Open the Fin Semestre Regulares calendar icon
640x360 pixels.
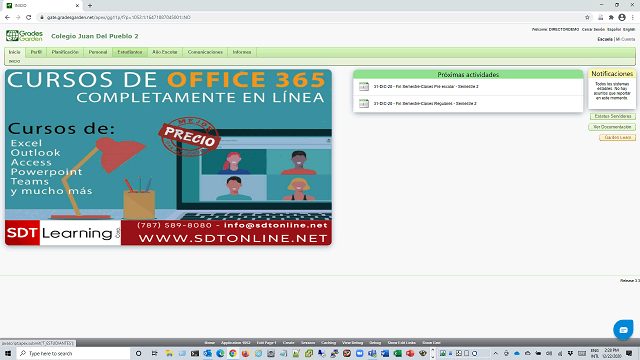click(x=364, y=104)
